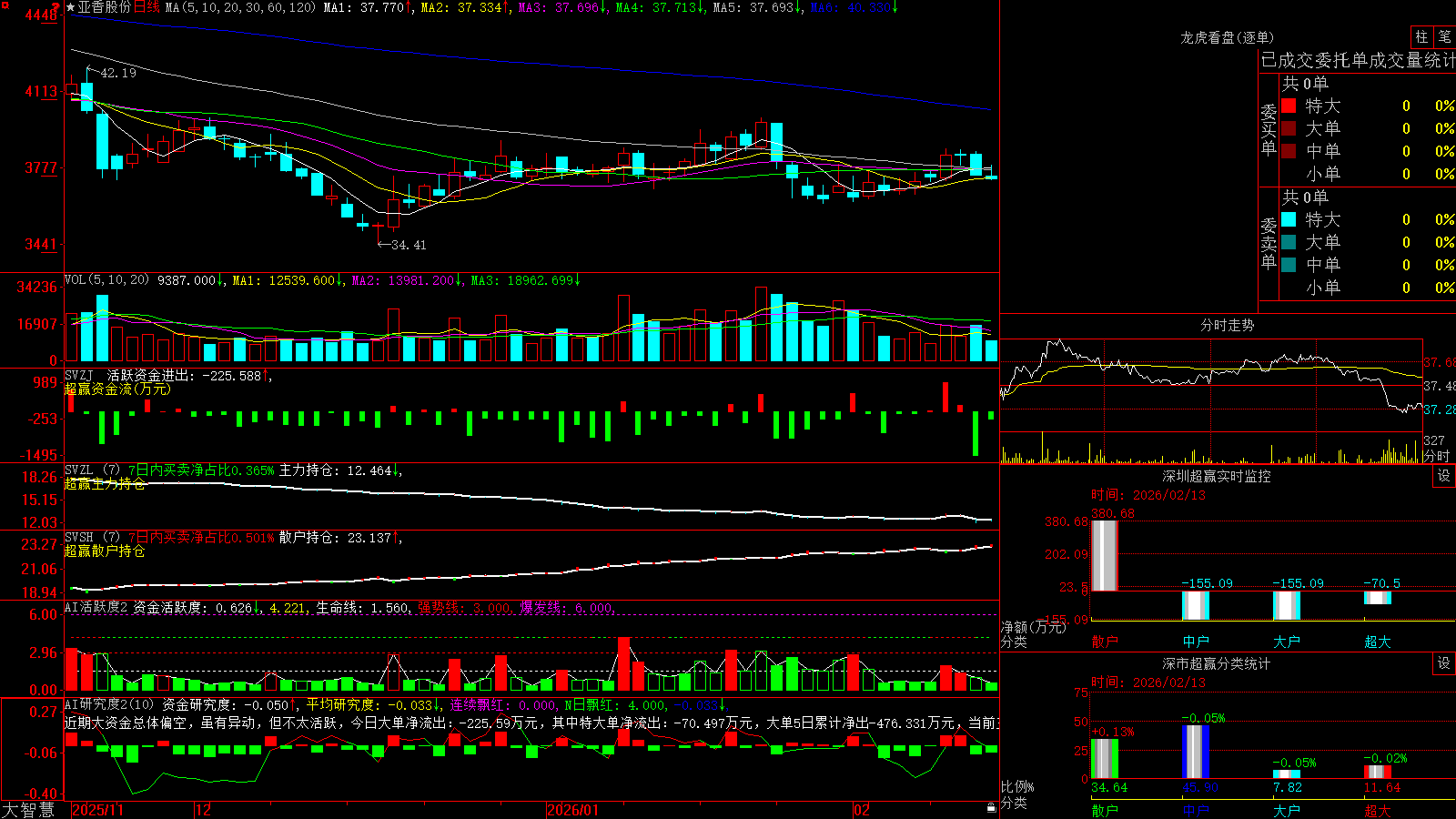Select the AI研究度2(10) indicator label
Screen dimensions: 1456x819
(110, 704)
